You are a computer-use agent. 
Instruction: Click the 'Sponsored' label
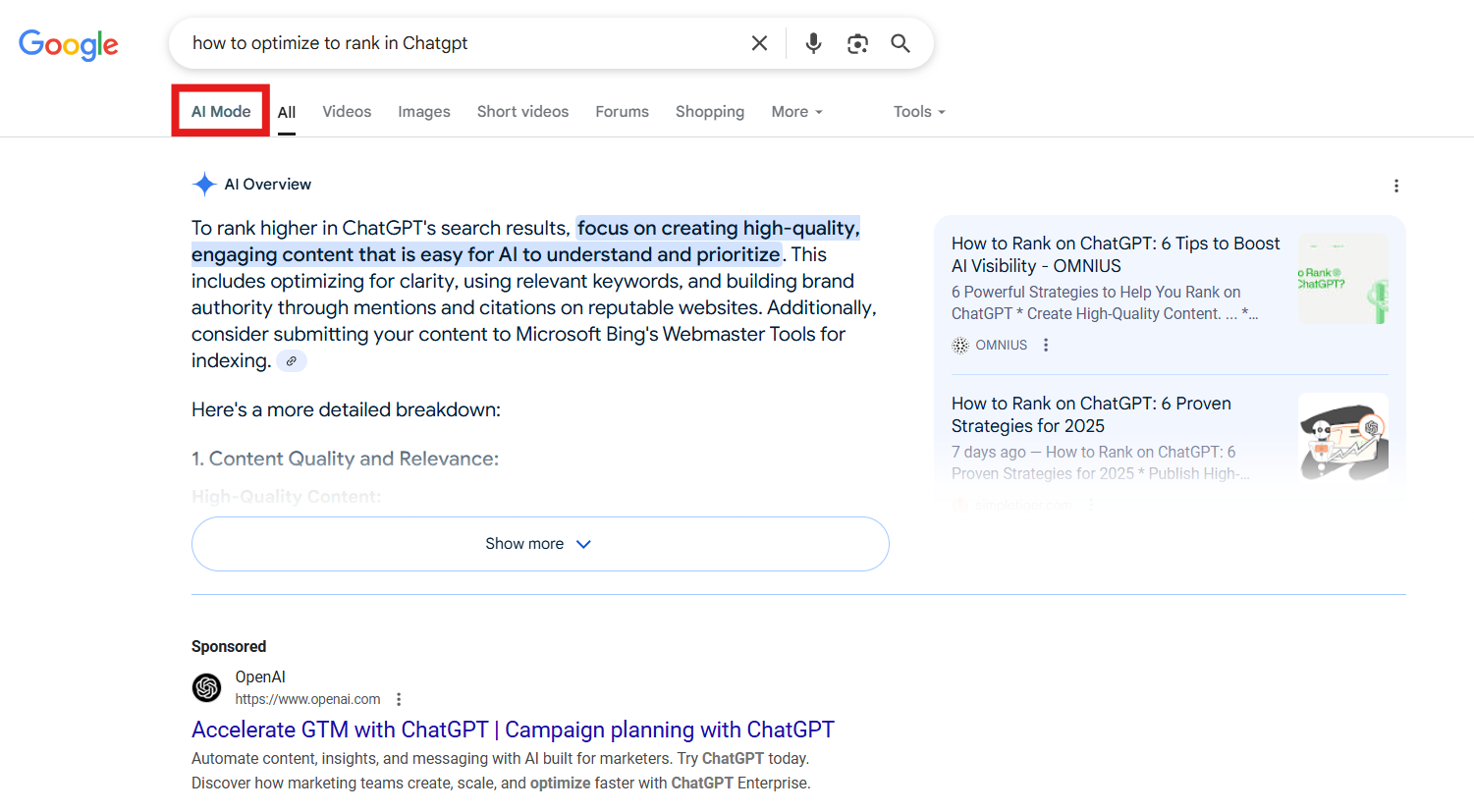tap(229, 646)
